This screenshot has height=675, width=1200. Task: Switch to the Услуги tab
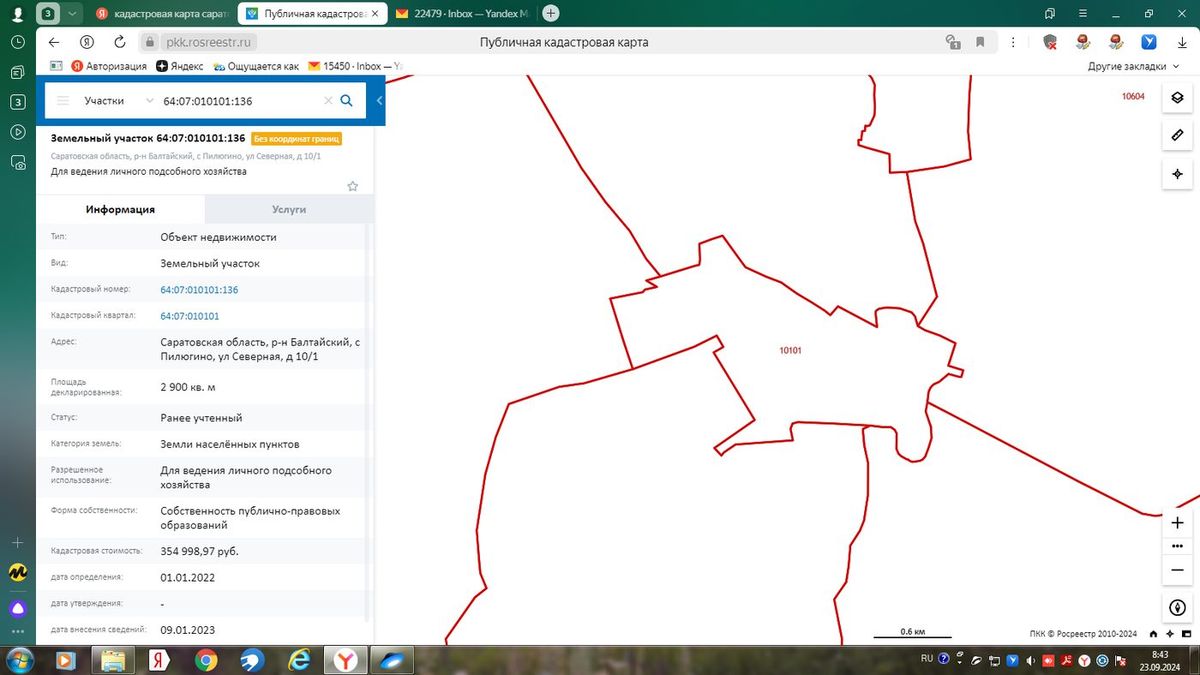click(289, 209)
